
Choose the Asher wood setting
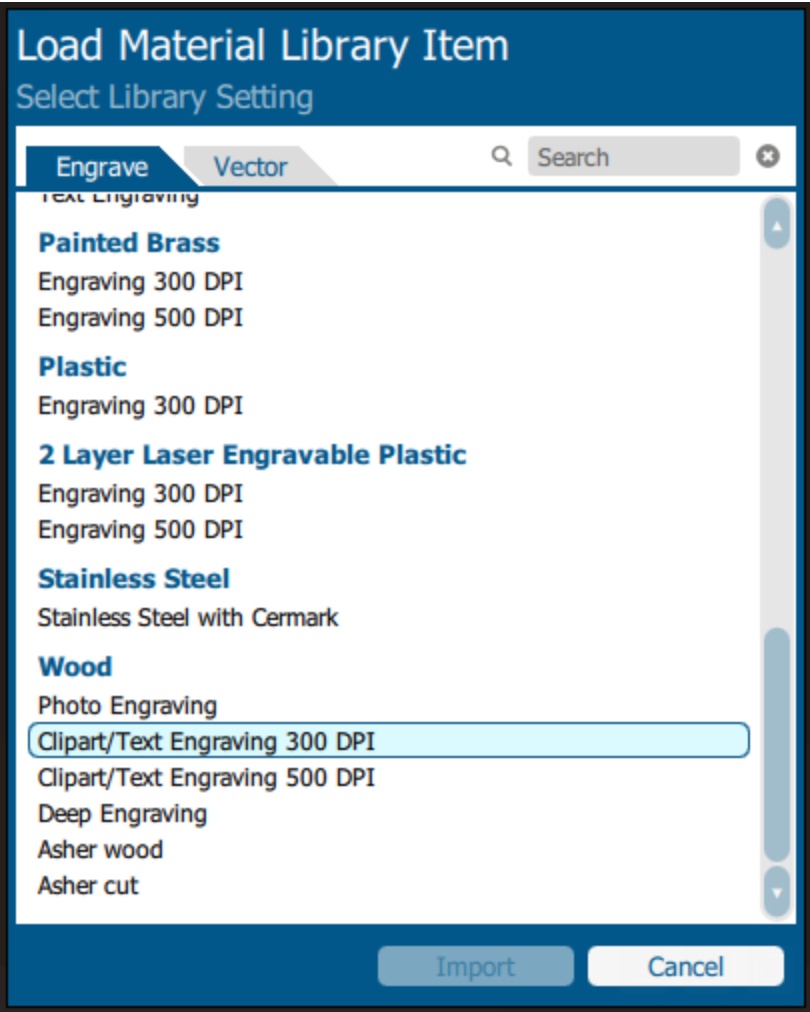(x=100, y=850)
